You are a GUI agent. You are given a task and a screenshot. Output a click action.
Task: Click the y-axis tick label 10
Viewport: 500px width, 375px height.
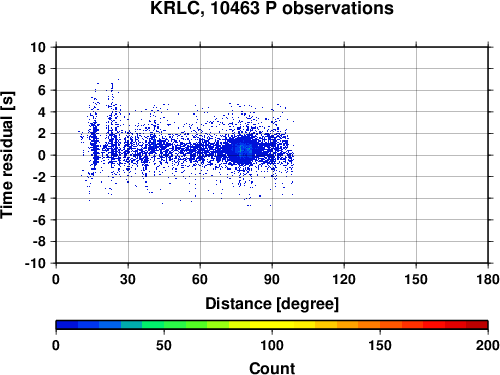click(38, 47)
